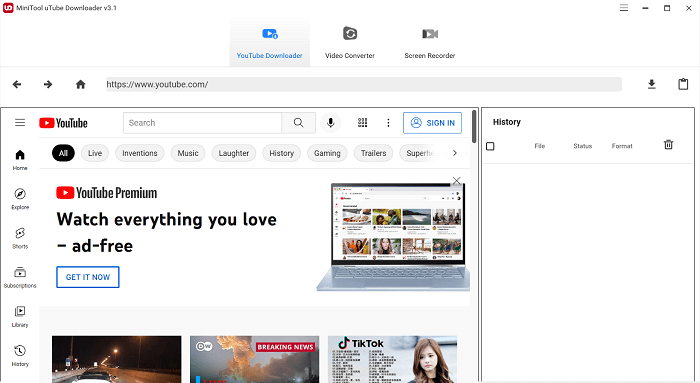
Task: Expand more chips with right chevron
Action: coord(454,153)
